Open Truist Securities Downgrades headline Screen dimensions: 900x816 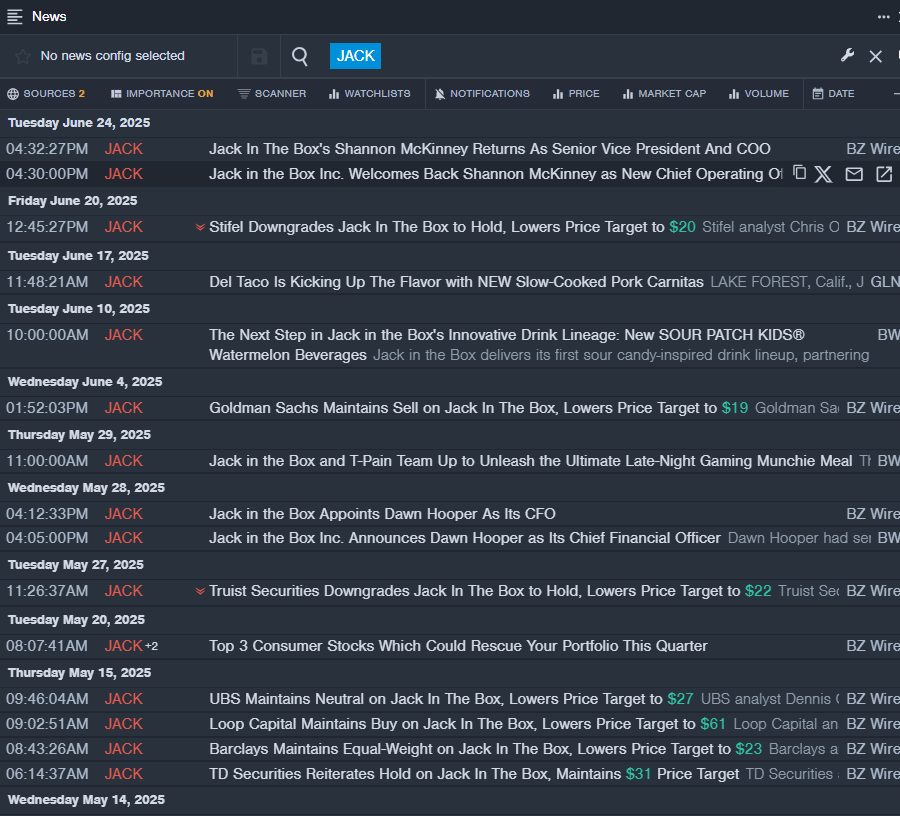(474, 591)
